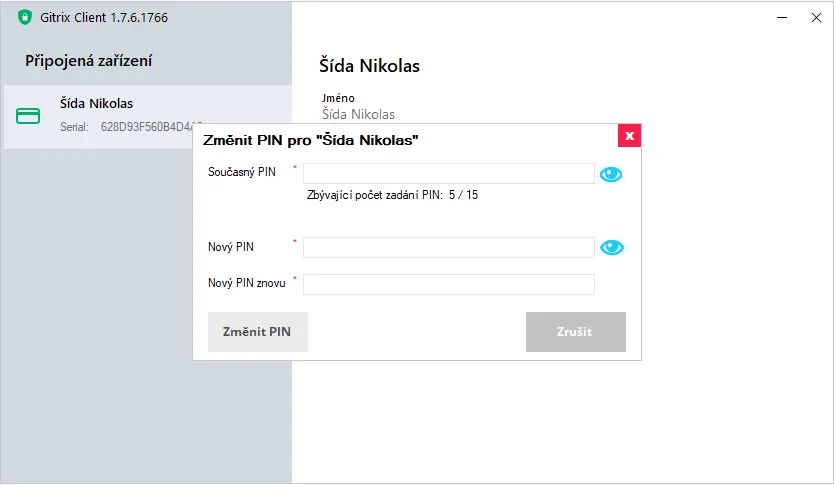Close the Změnit PIN dialog with red X
Viewport: 834px width, 485px height.
629,135
